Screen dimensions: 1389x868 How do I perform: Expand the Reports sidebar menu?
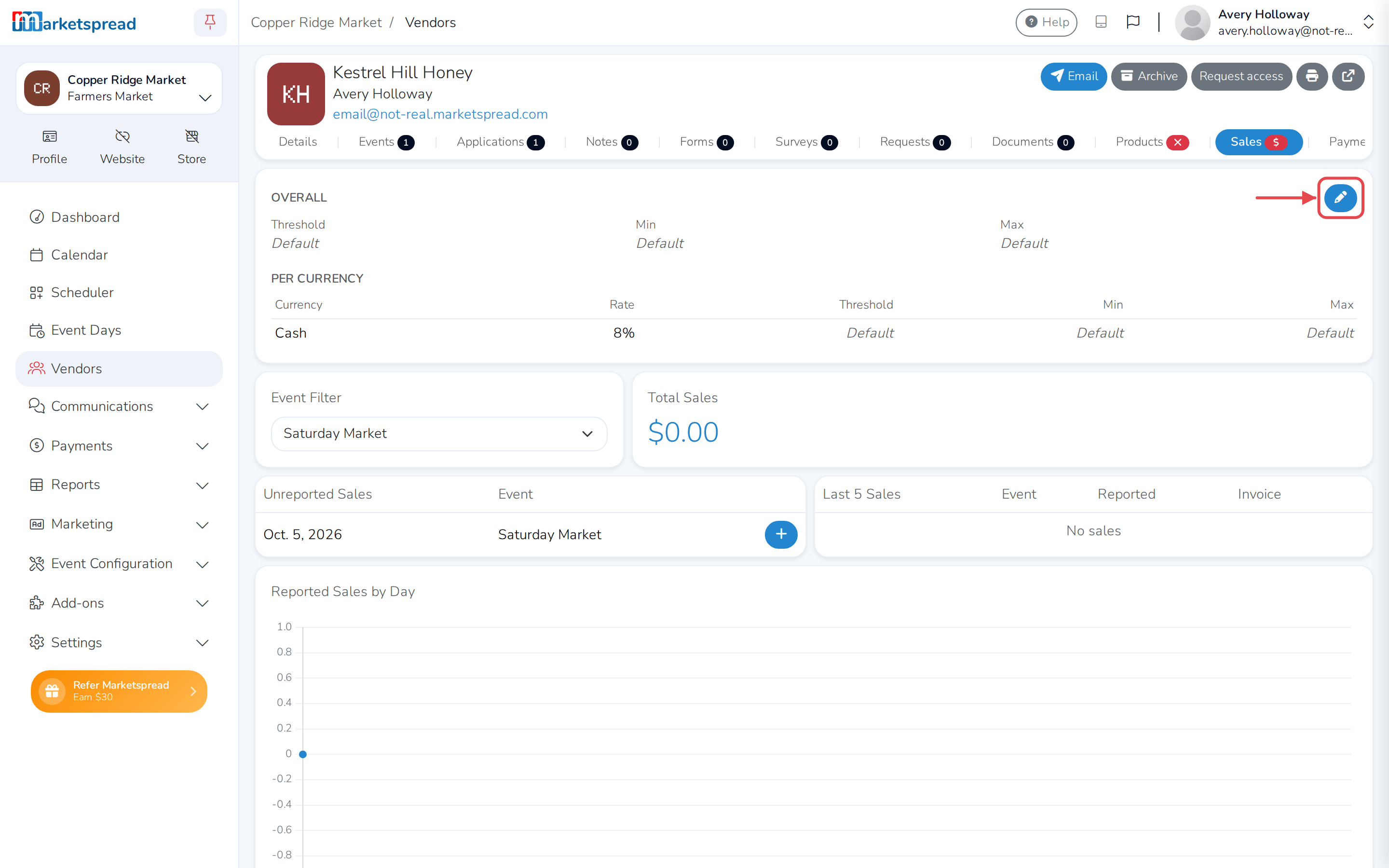click(x=119, y=485)
